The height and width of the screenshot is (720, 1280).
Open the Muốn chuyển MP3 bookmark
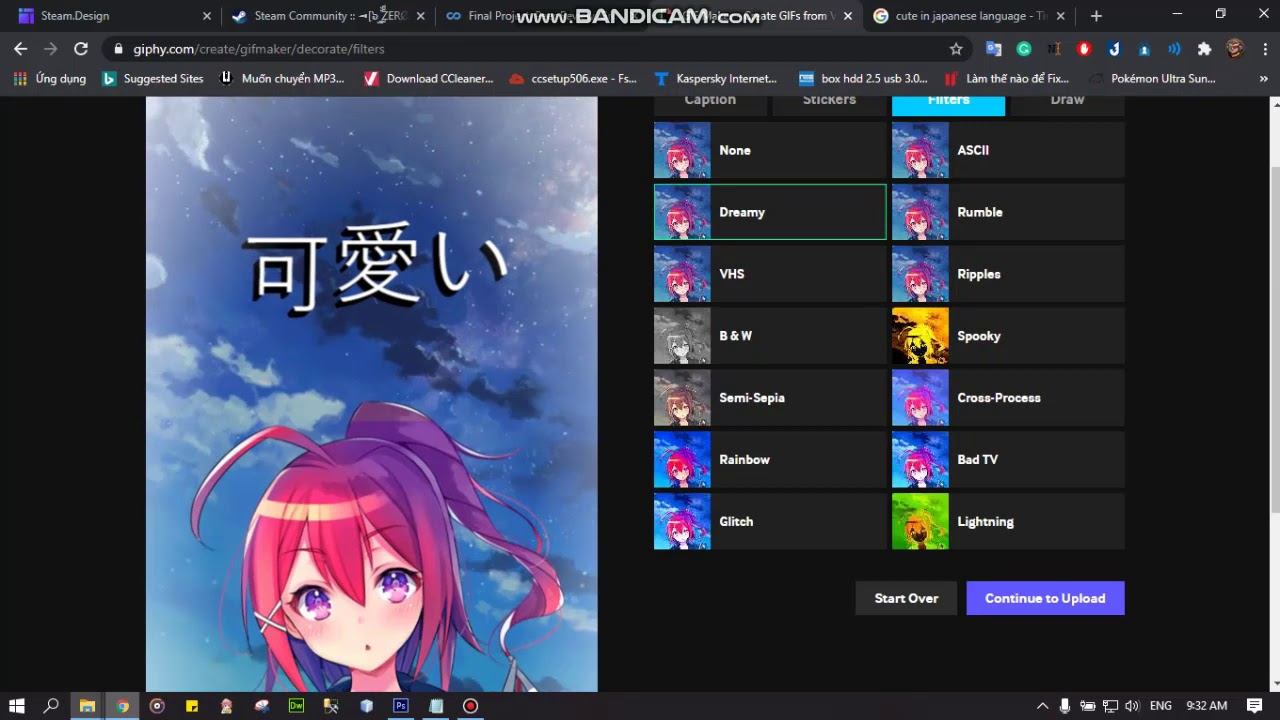pos(282,78)
